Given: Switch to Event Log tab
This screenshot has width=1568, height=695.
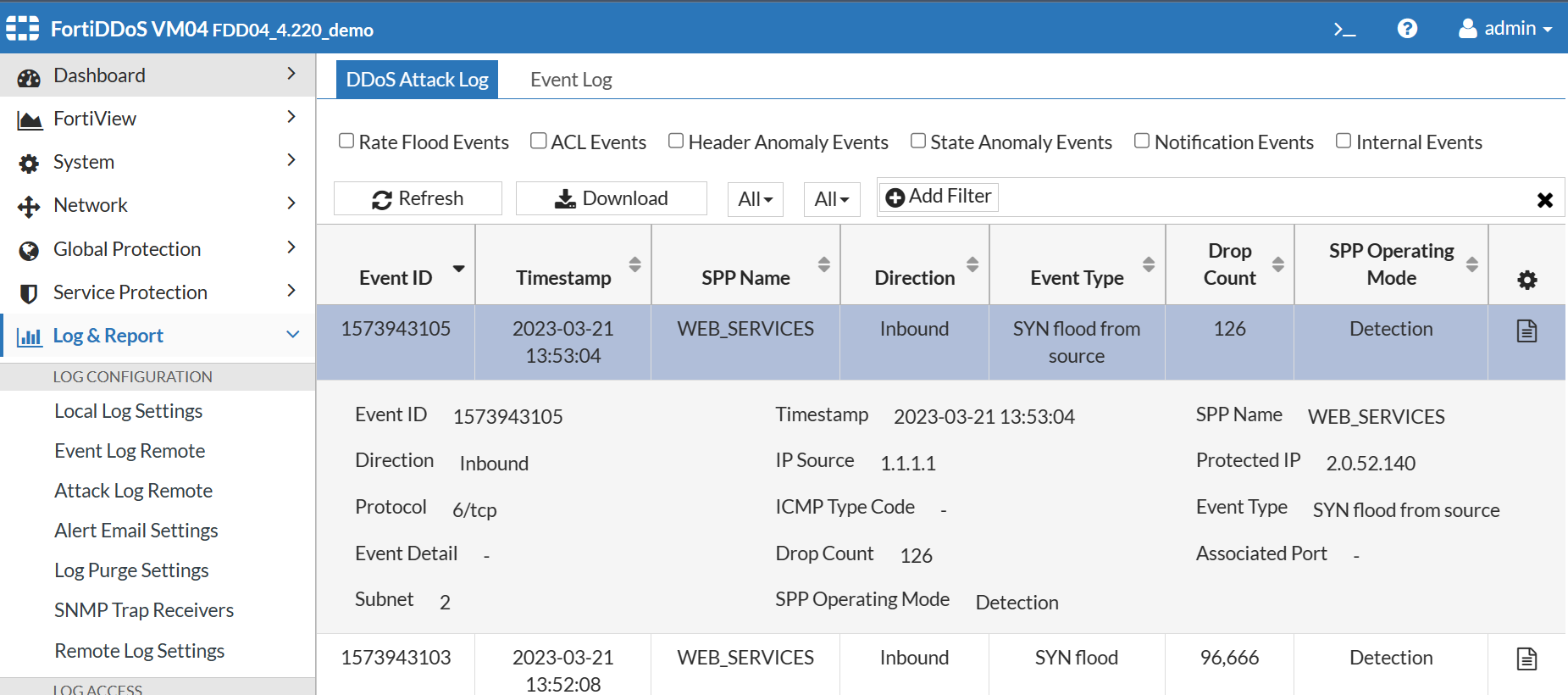Looking at the screenshot, I should [571, 80].
